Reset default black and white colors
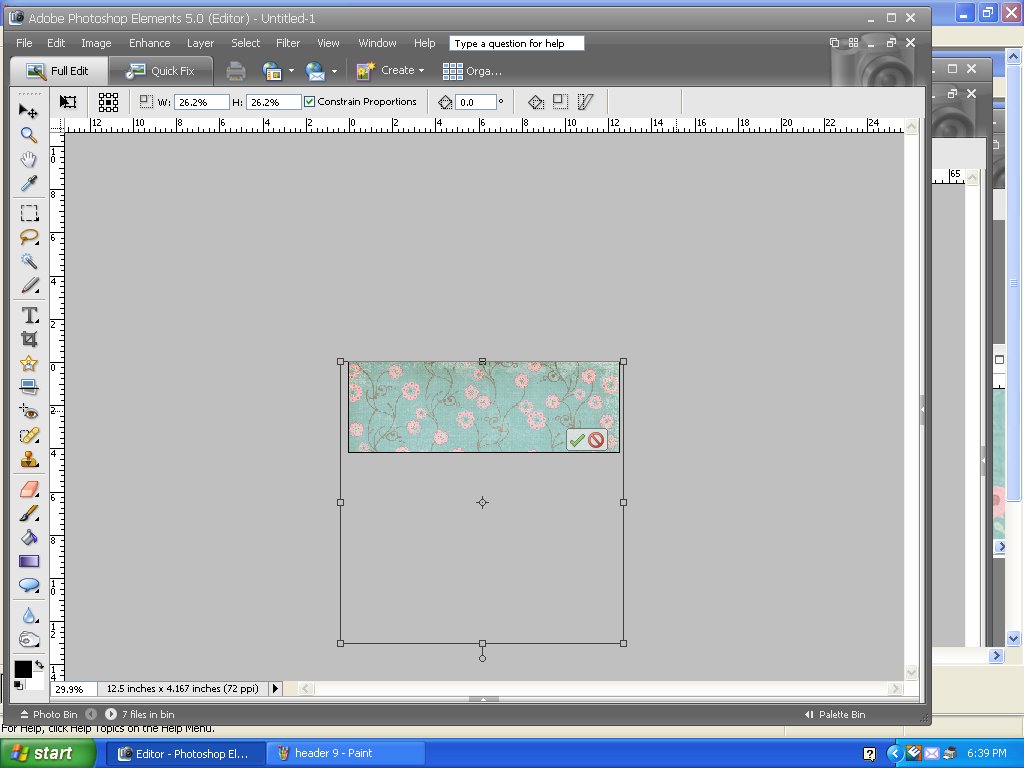This screenshot has height=768, width=1024. point(18,685)
